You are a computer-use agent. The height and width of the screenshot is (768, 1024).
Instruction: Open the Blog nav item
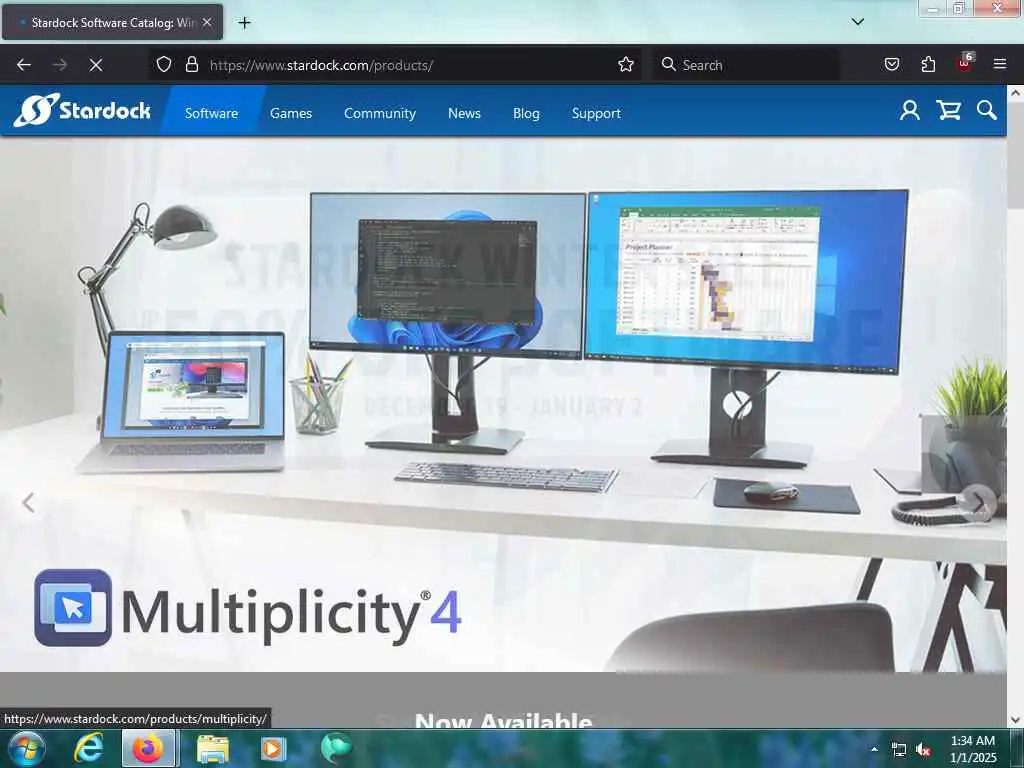point(526,113)
